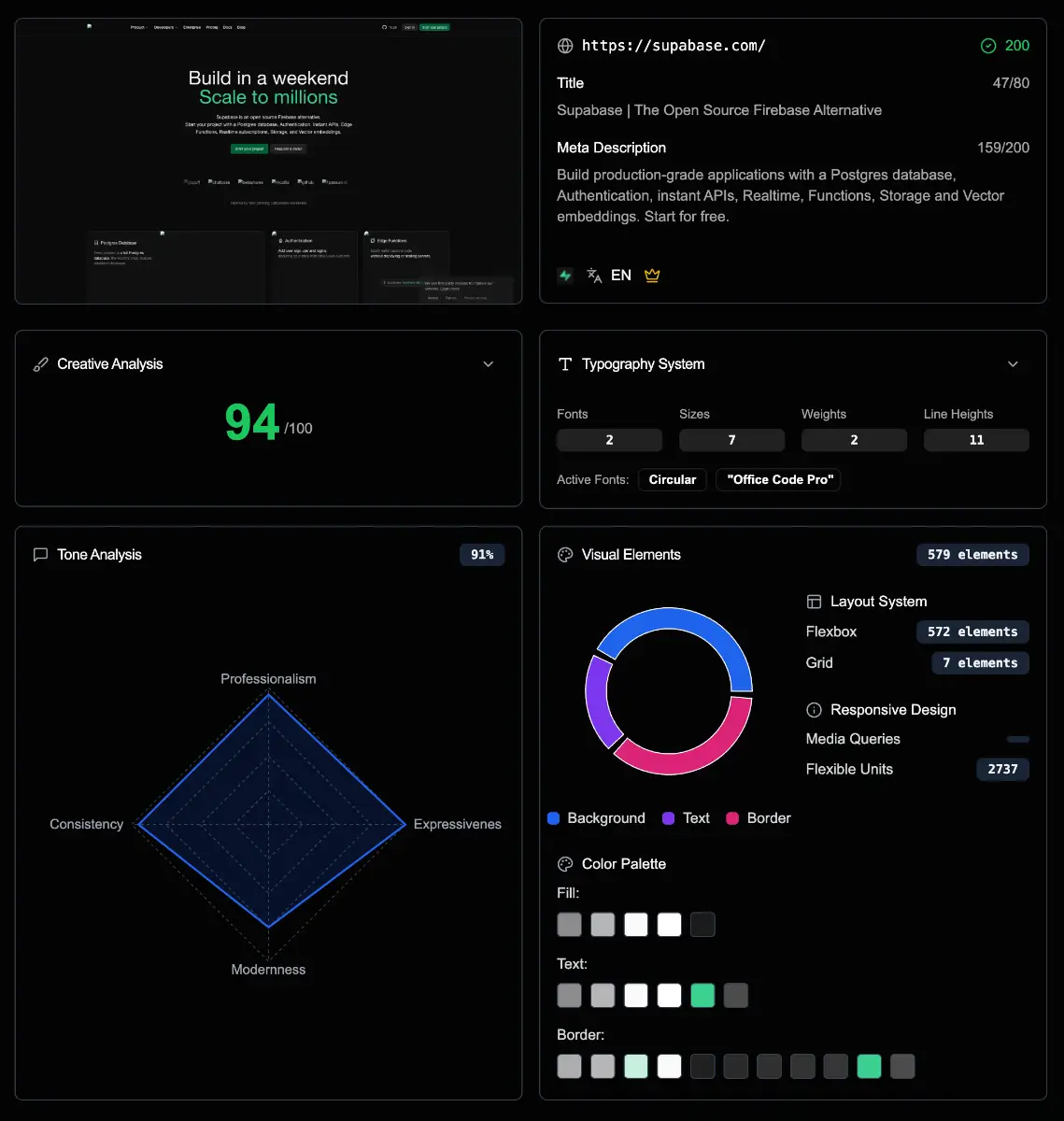Collapse the Creative Analysis card

488,363
